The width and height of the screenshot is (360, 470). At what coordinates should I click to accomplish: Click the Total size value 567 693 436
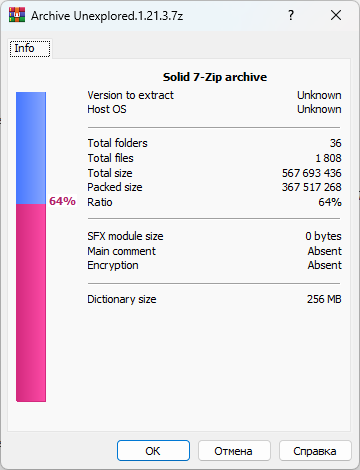point(312,173)
